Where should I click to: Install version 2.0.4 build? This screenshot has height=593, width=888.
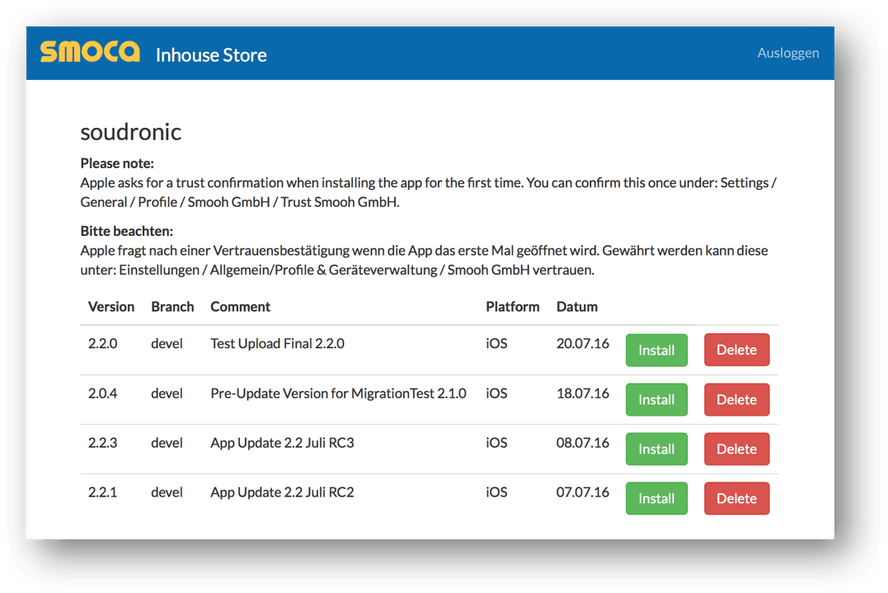click(x=656, y=399)
